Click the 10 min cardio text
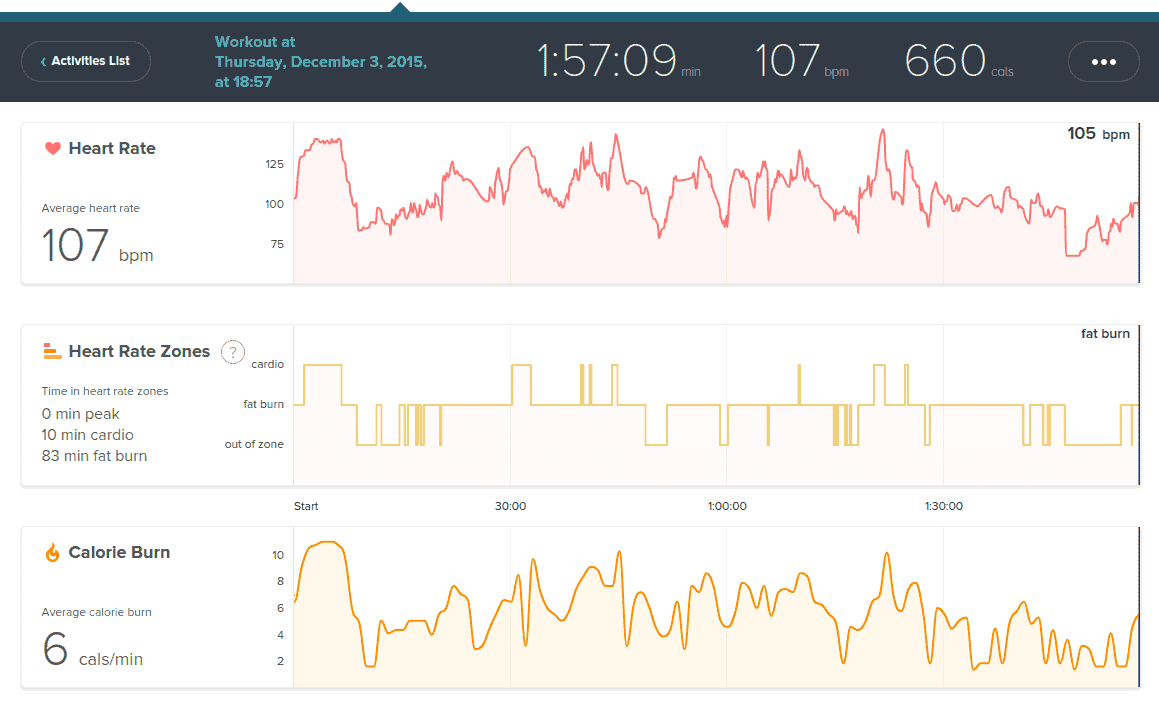1159x704 pixels. point(87,435)
